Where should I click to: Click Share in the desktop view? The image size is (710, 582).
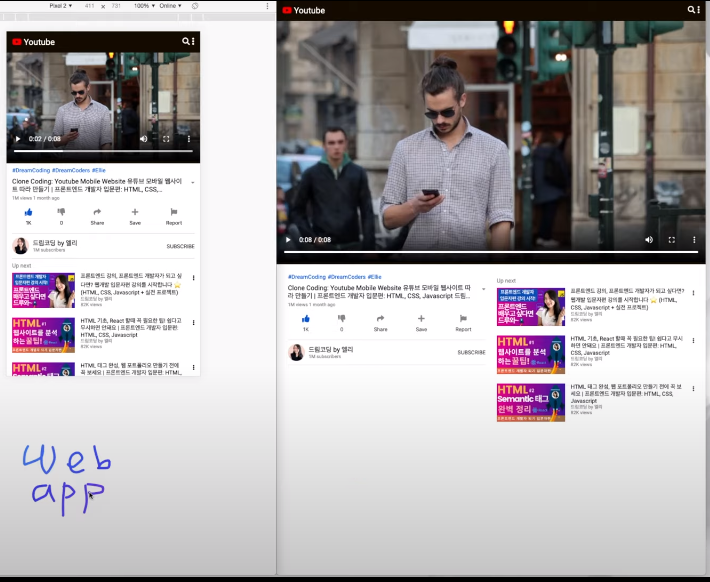point(380,323)
